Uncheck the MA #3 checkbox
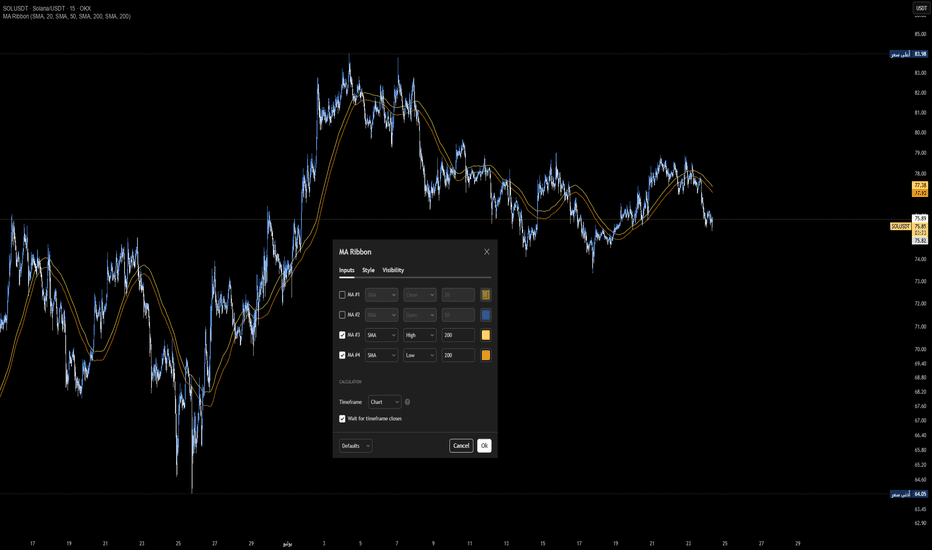Image resolution: width=932 pixels, height=550 pixels. click(x=342, y=335)
